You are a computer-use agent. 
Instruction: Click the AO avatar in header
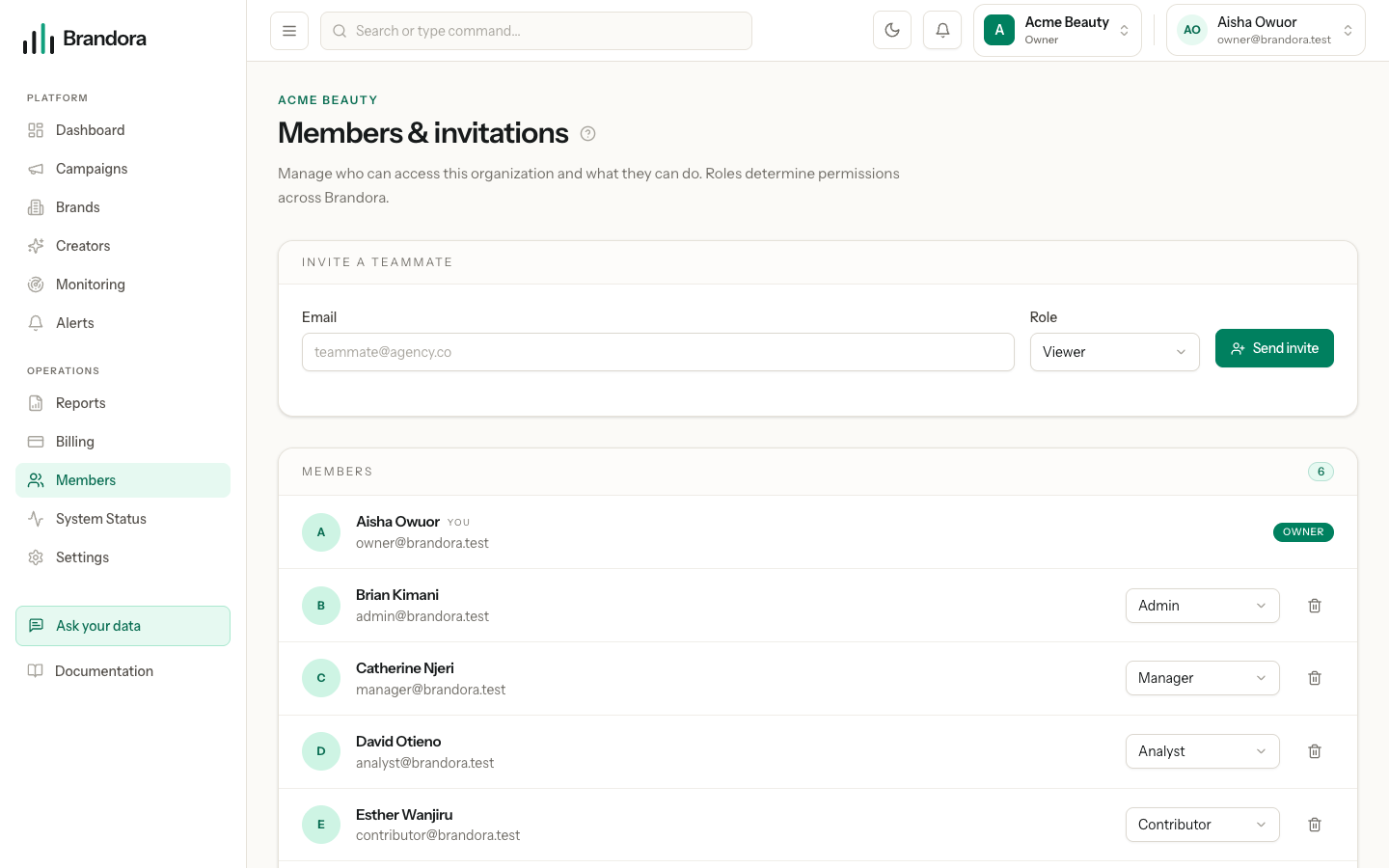1192,30
